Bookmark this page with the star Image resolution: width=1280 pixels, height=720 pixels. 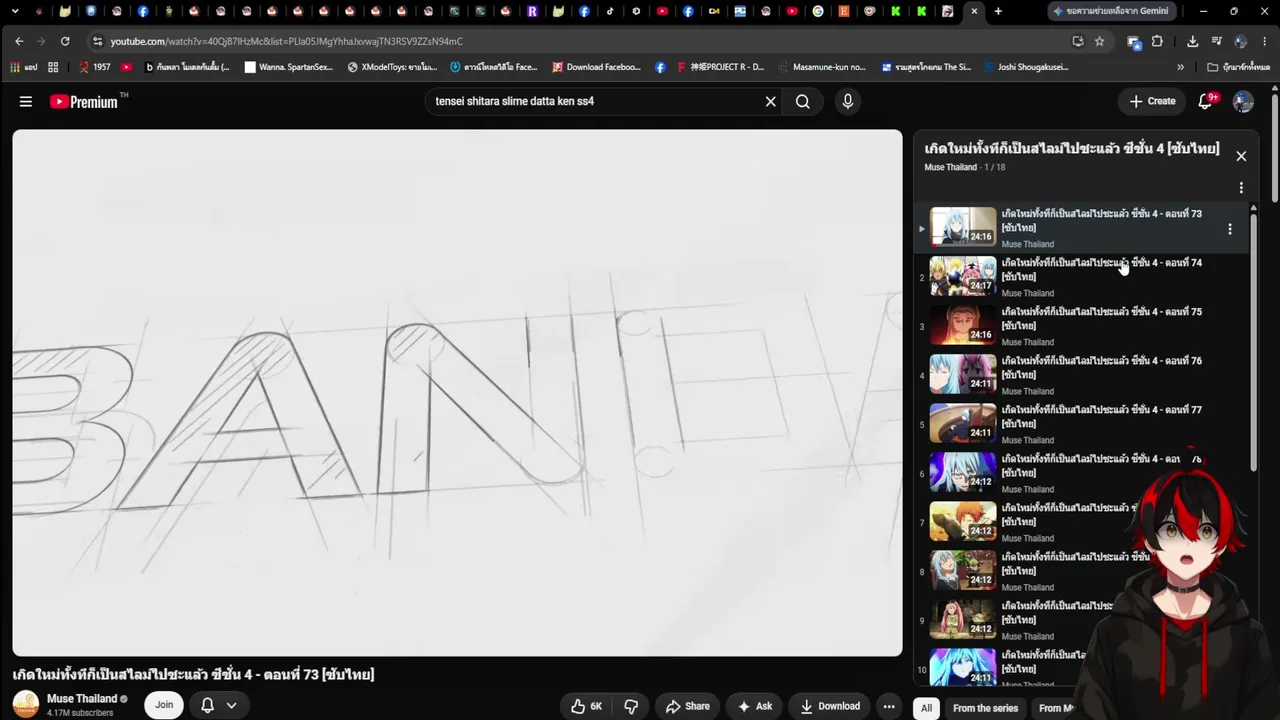(x=1099, y=41)
